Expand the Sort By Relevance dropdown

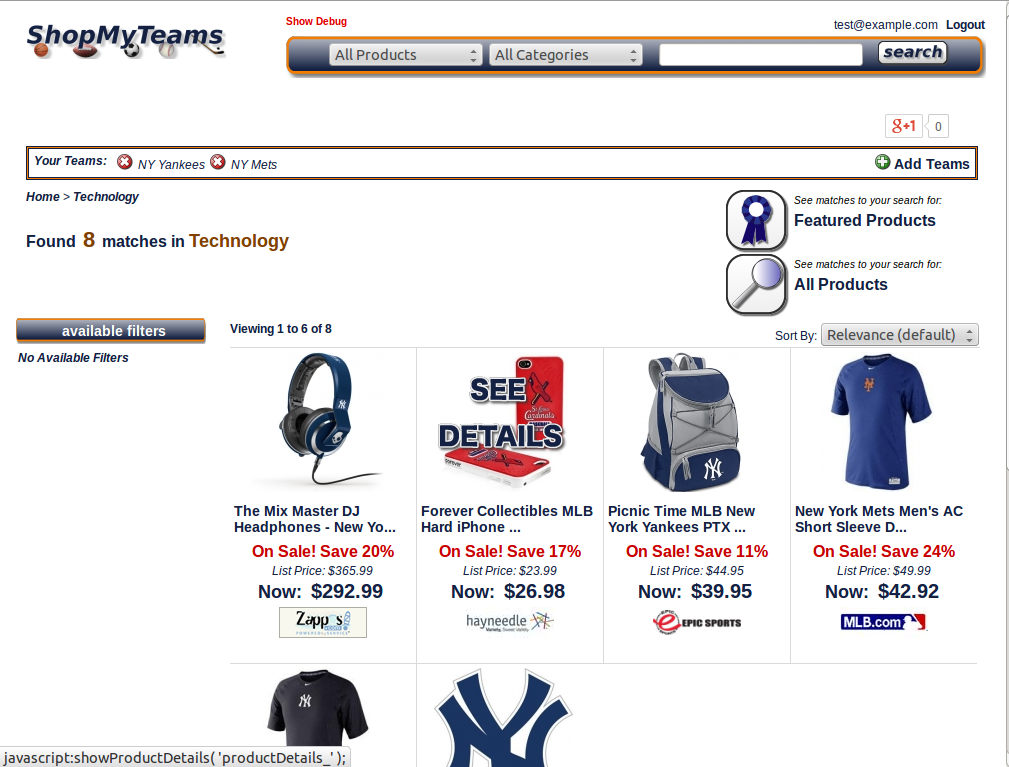[900, 335]
